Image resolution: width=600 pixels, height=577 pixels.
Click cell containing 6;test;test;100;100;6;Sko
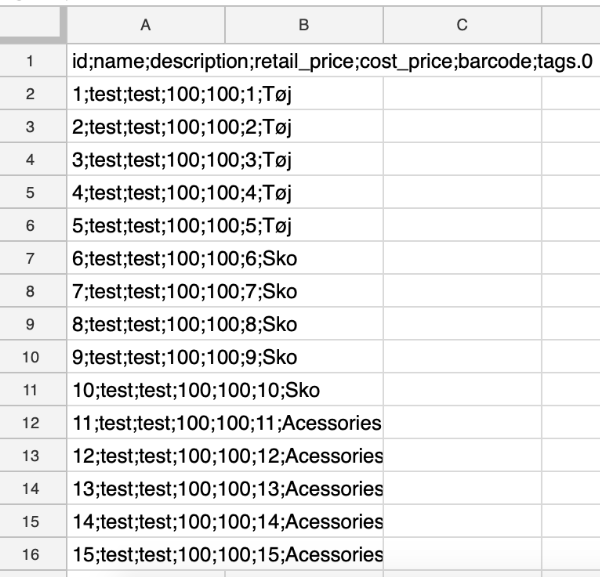(x=145, y=259)
